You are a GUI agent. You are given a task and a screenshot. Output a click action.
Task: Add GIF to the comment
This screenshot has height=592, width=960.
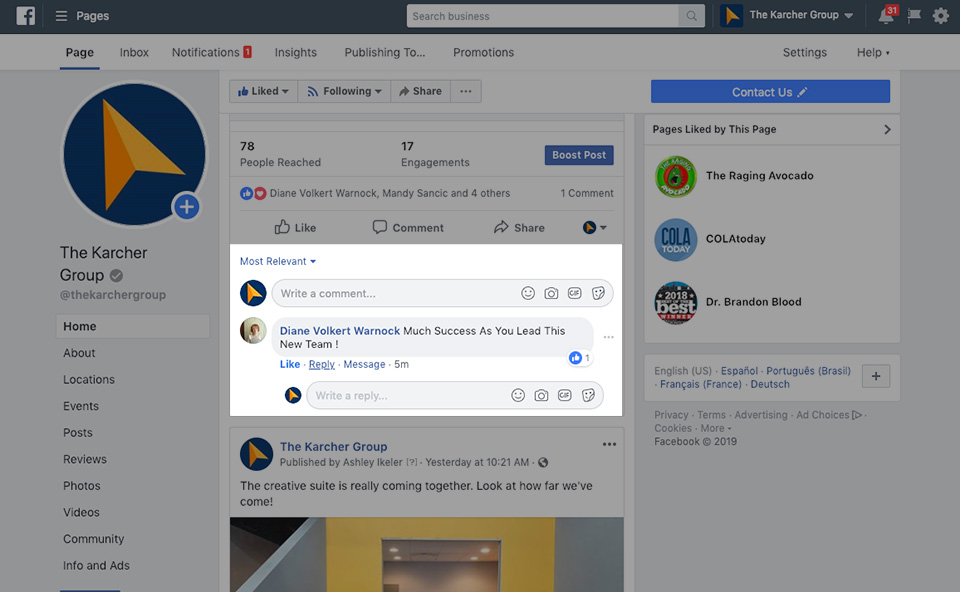(574, 293)
